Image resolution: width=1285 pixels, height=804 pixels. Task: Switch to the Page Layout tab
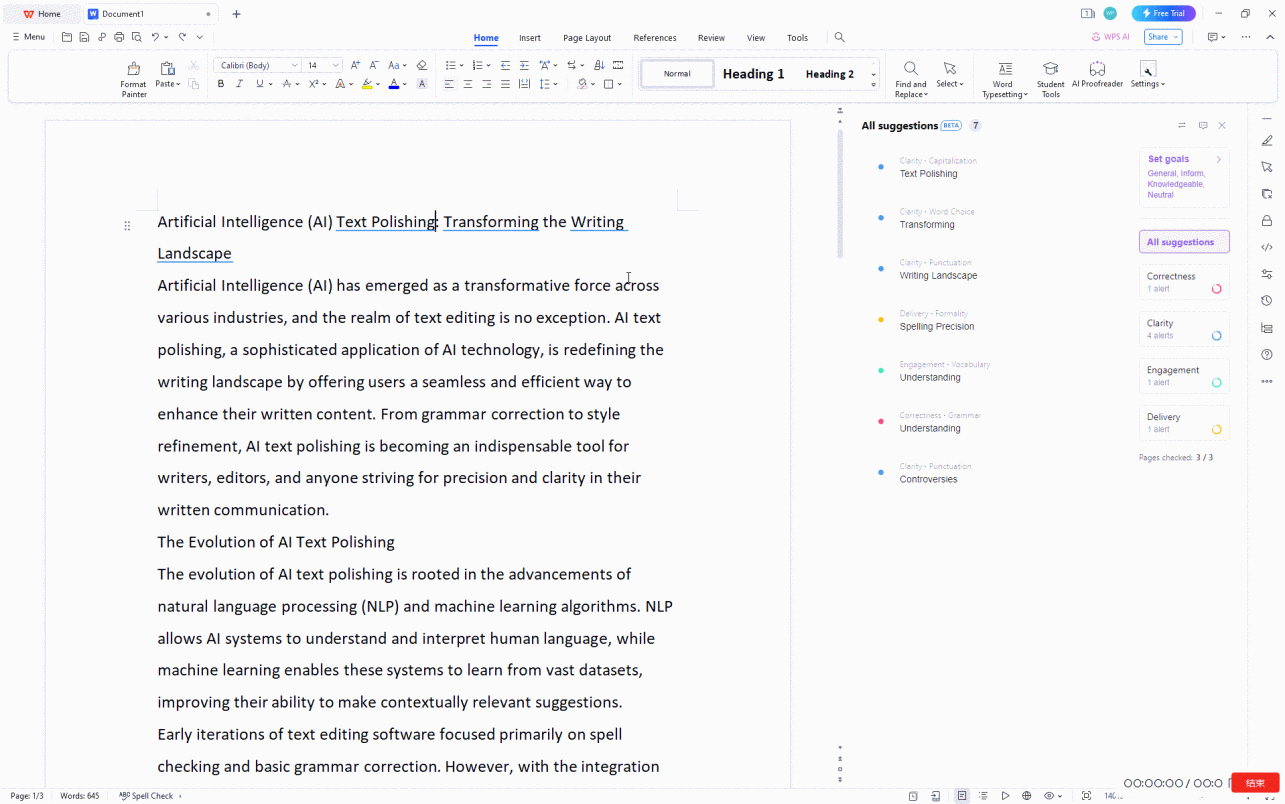point(587,38)
